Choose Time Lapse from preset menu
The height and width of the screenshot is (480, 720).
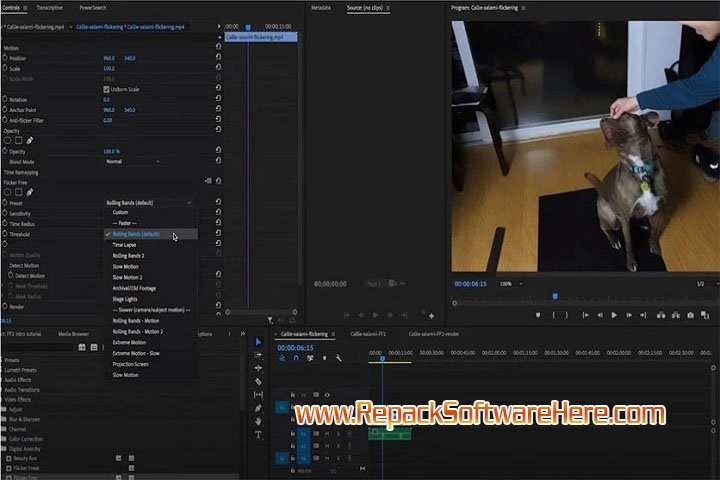click(124, 245)
